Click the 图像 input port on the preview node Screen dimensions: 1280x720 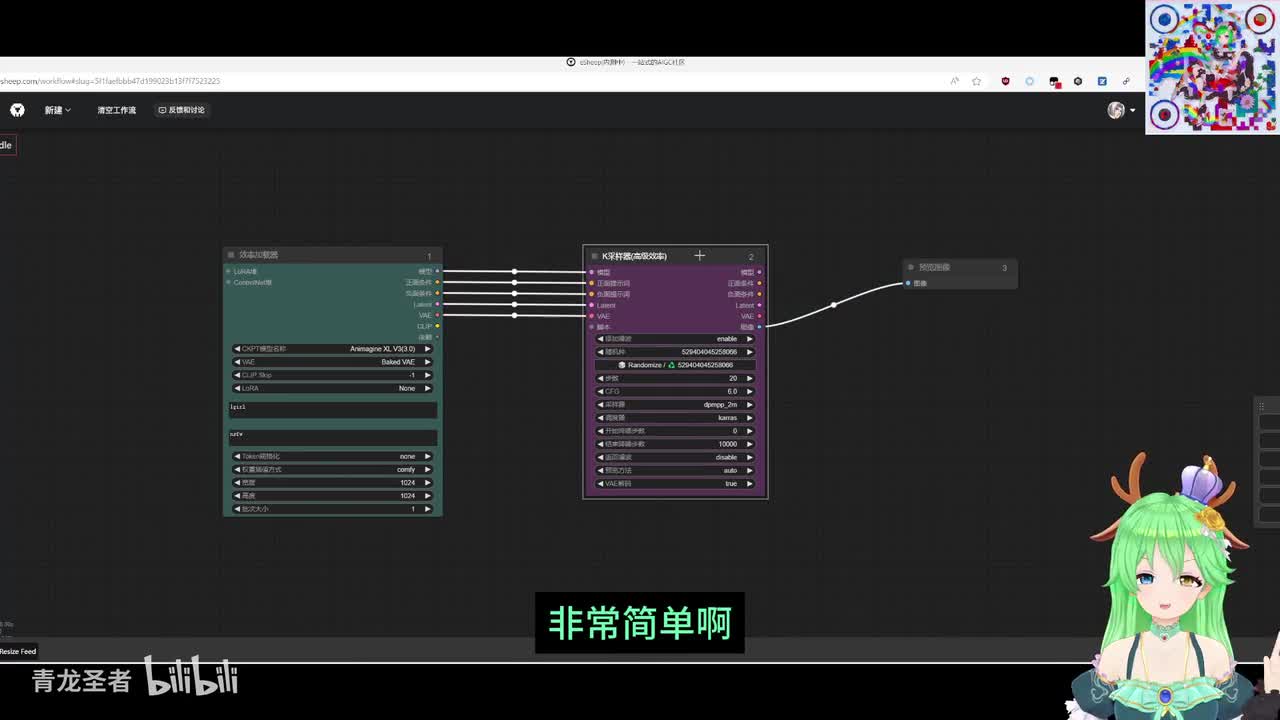[x=908, y=283]
